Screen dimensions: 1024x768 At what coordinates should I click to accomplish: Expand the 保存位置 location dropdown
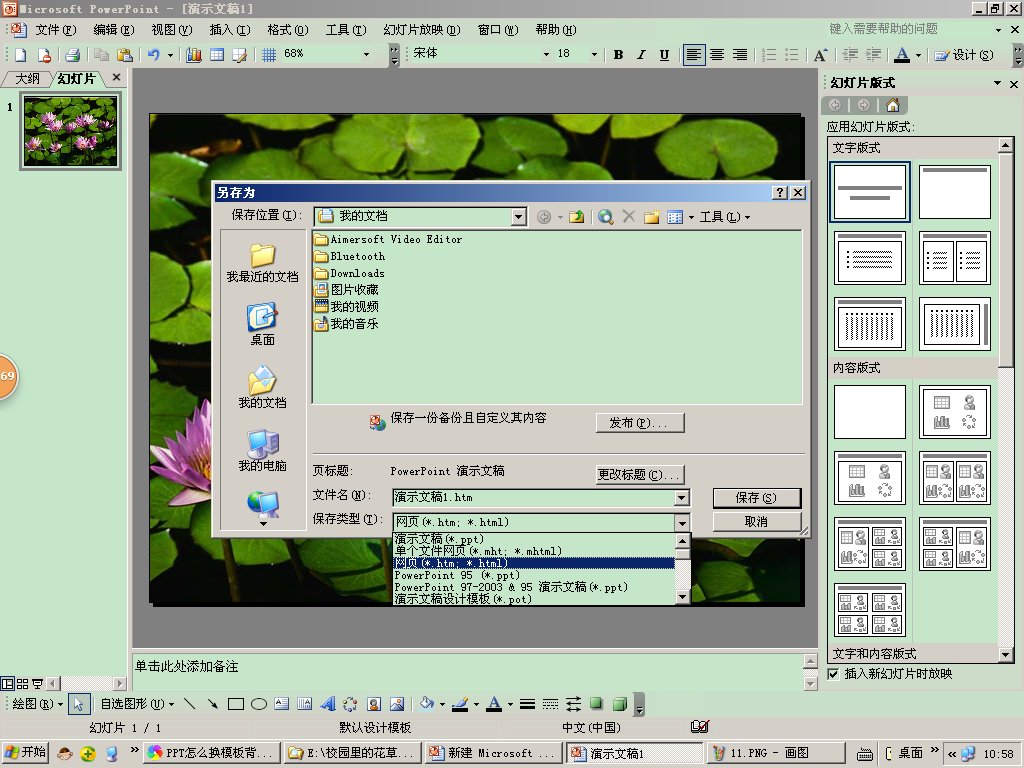(x=518, y=216)
